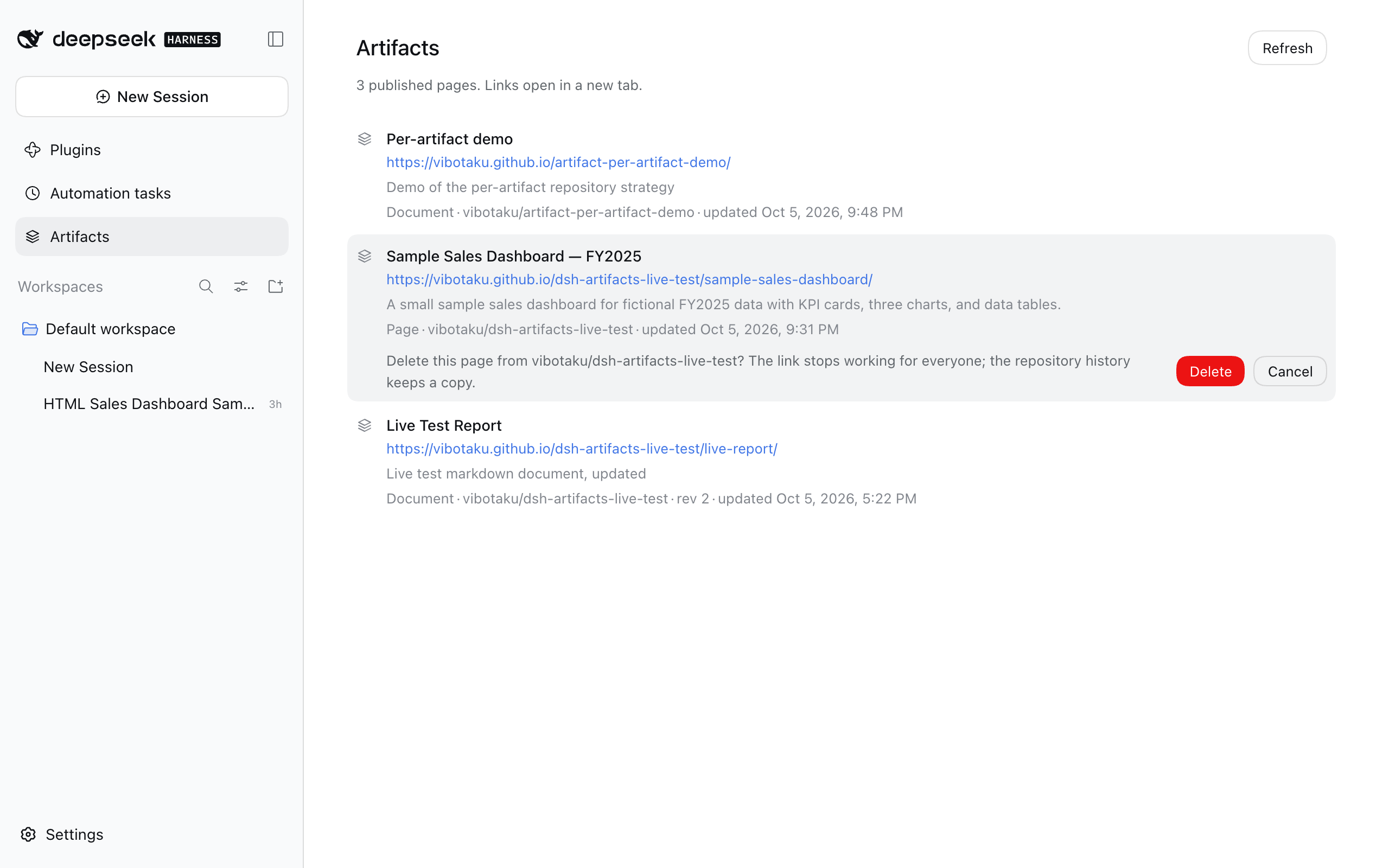
Task: Open the live-report link
Action: (x=582, y=449)
